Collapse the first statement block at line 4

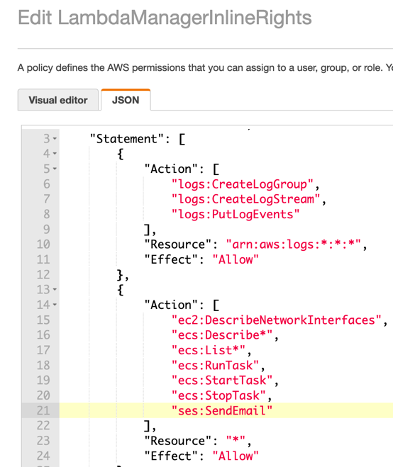(55, 154)
